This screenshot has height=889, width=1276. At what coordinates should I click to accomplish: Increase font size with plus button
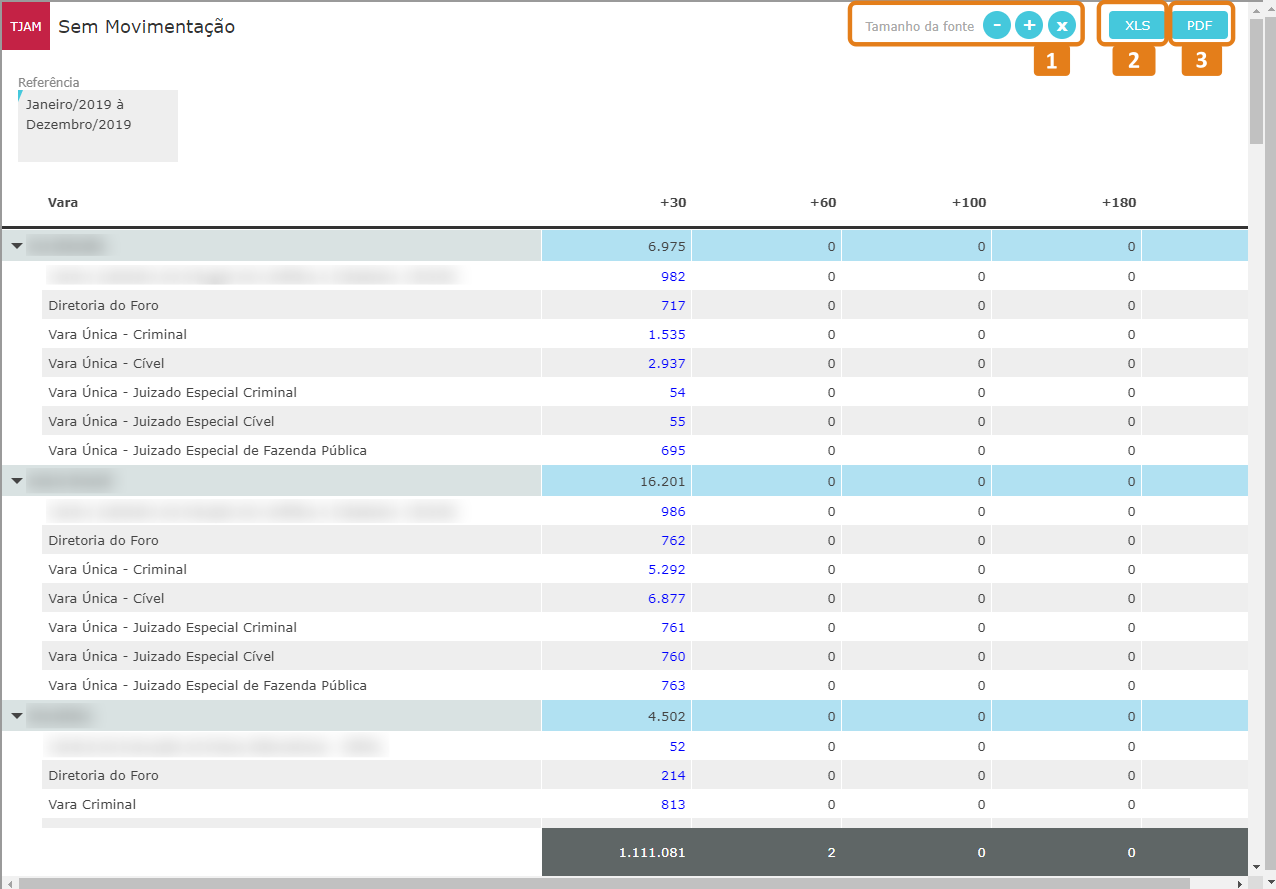(x=1029, y=26)
